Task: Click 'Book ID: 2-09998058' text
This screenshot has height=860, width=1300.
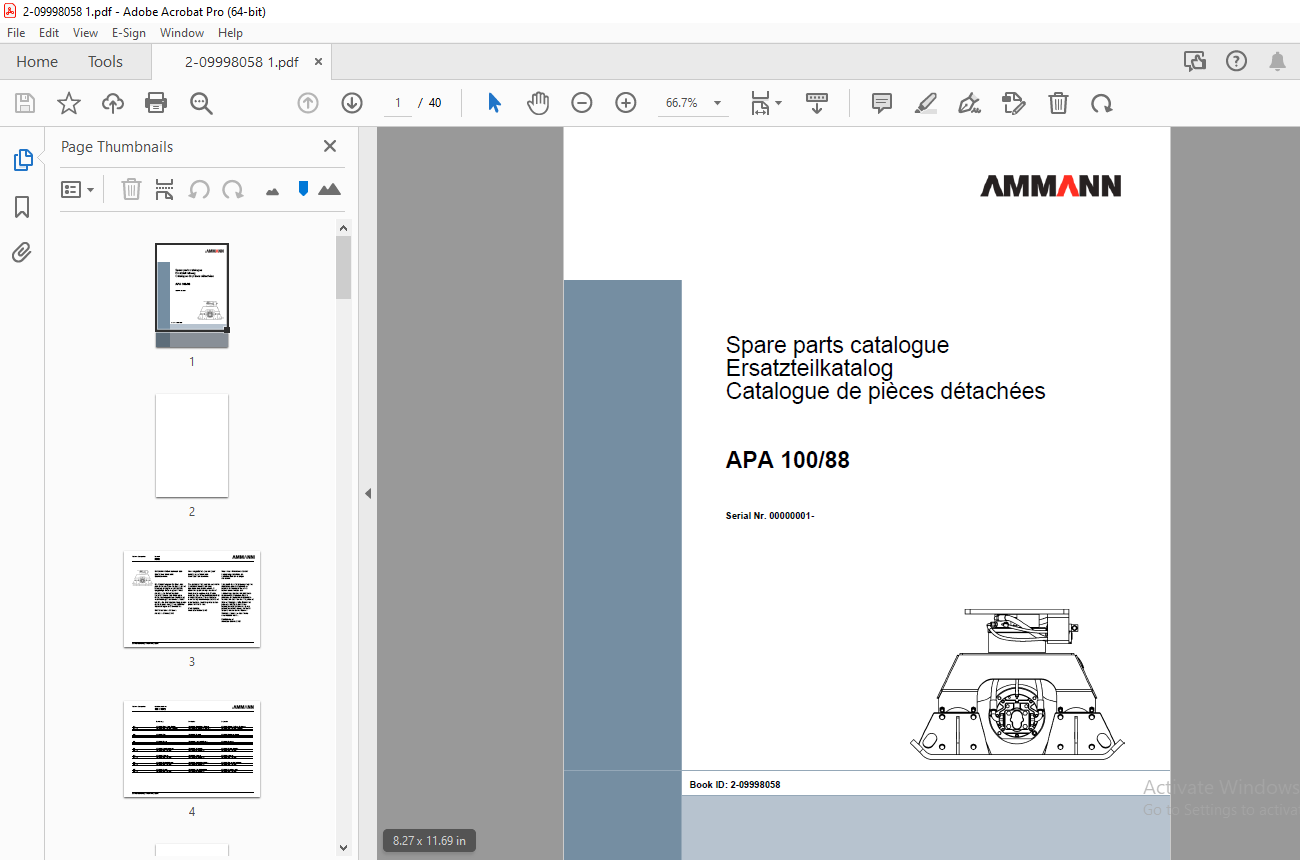Action: click(735, 785)
